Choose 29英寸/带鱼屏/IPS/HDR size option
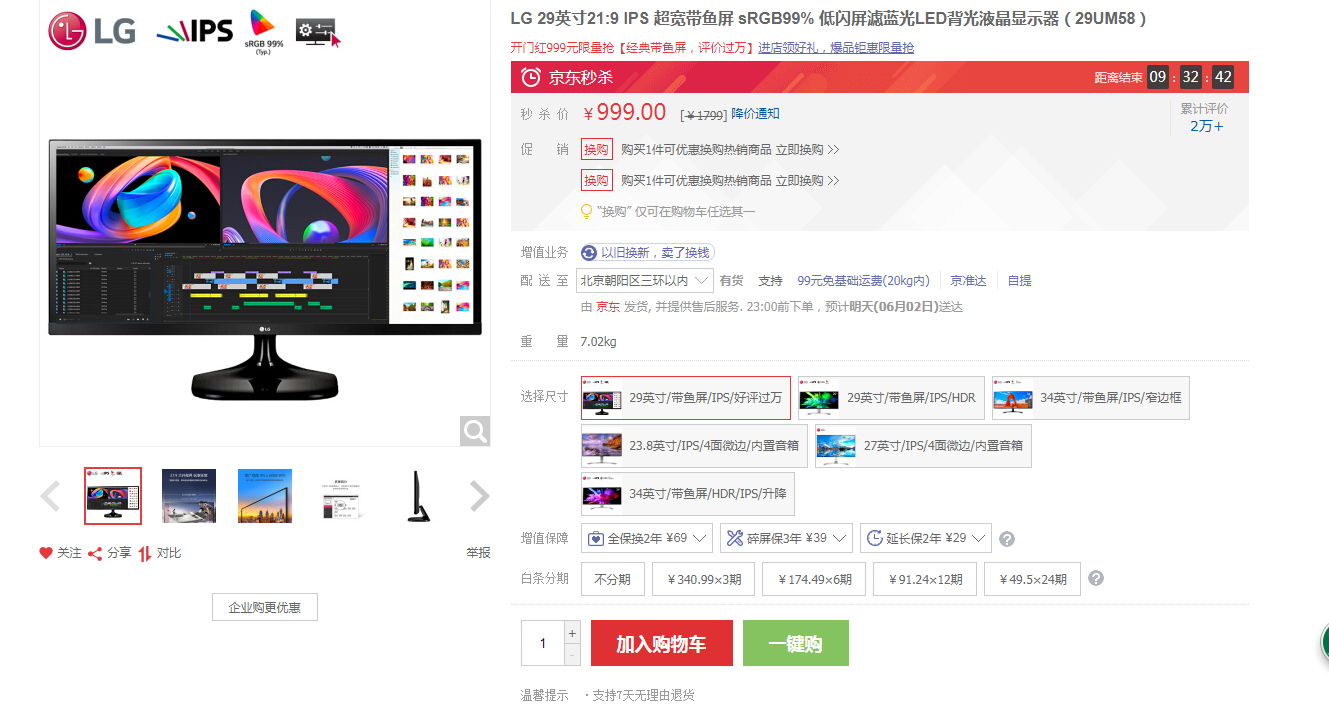Image resolution: width=1329 pixels, height=705 pixels. [x=891, y=398]
